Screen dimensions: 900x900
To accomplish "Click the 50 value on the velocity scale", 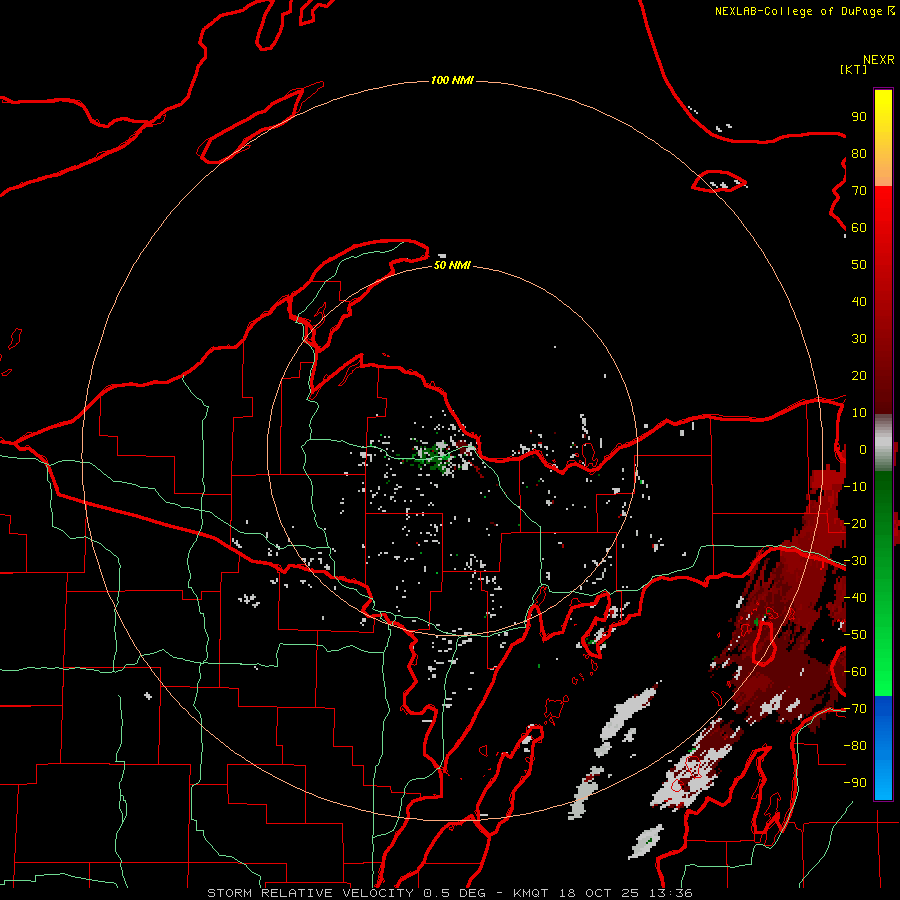I will click(859, 265).
